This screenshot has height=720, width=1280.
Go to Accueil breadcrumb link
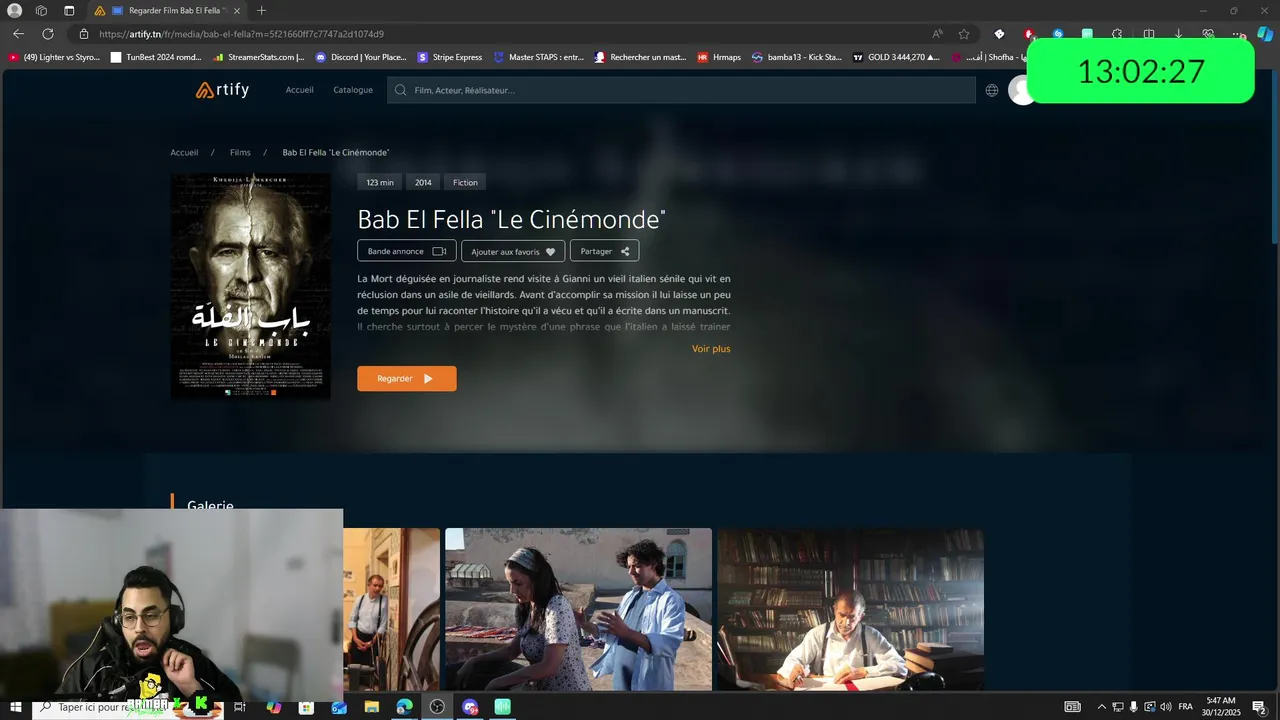184,153
